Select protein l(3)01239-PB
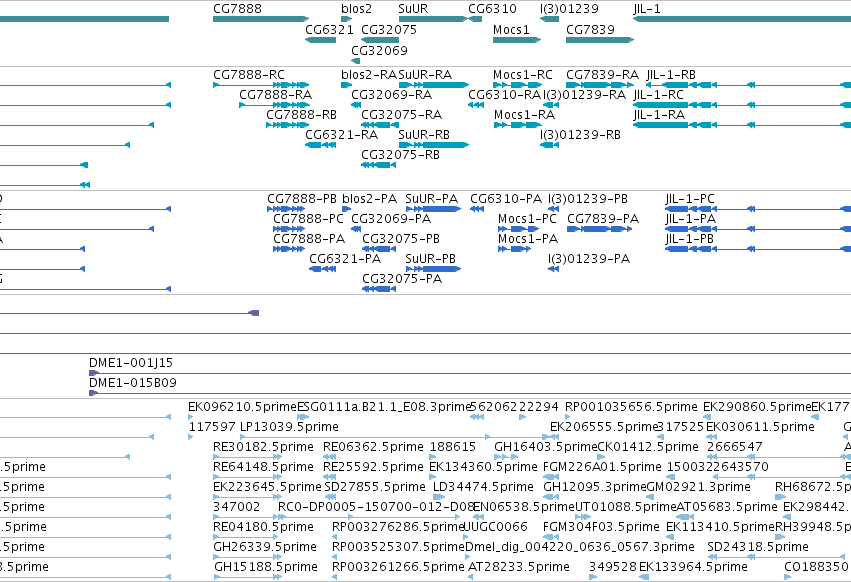This screenshot has width=851, height=582. (x=553, y=209)
